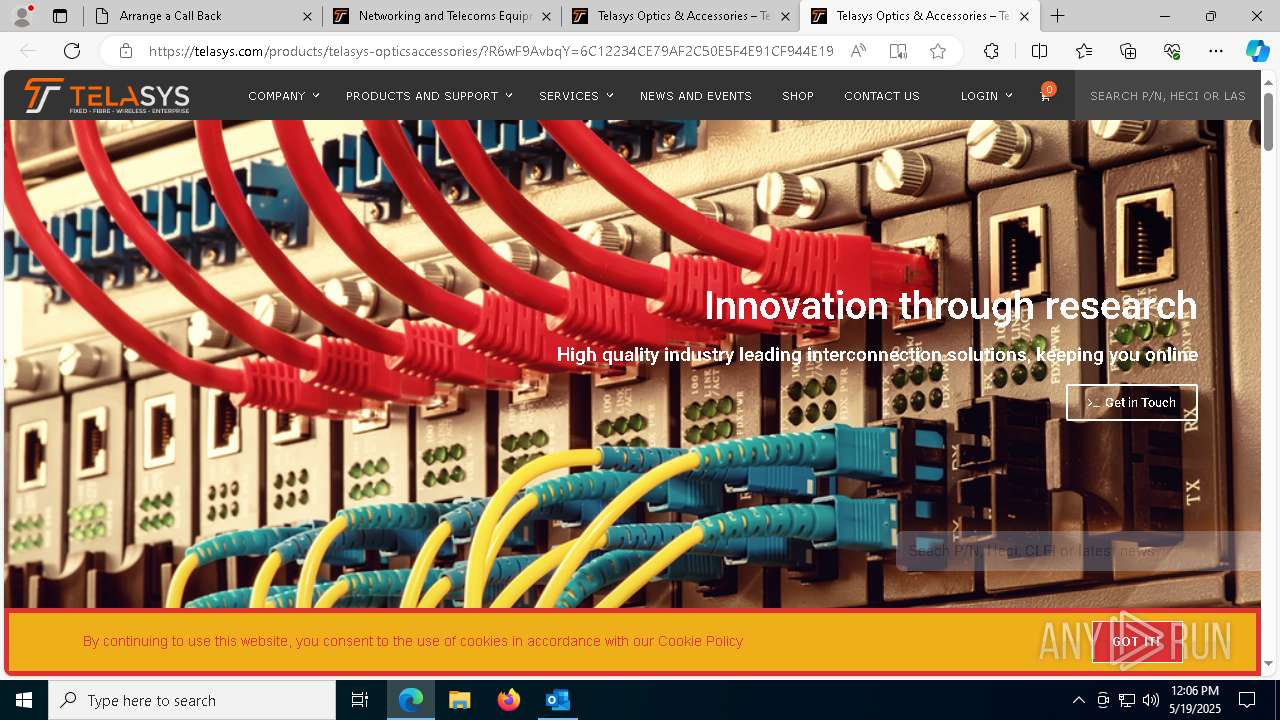Open the CONTACT US page
1280x720 pixels.
point(882,96)
